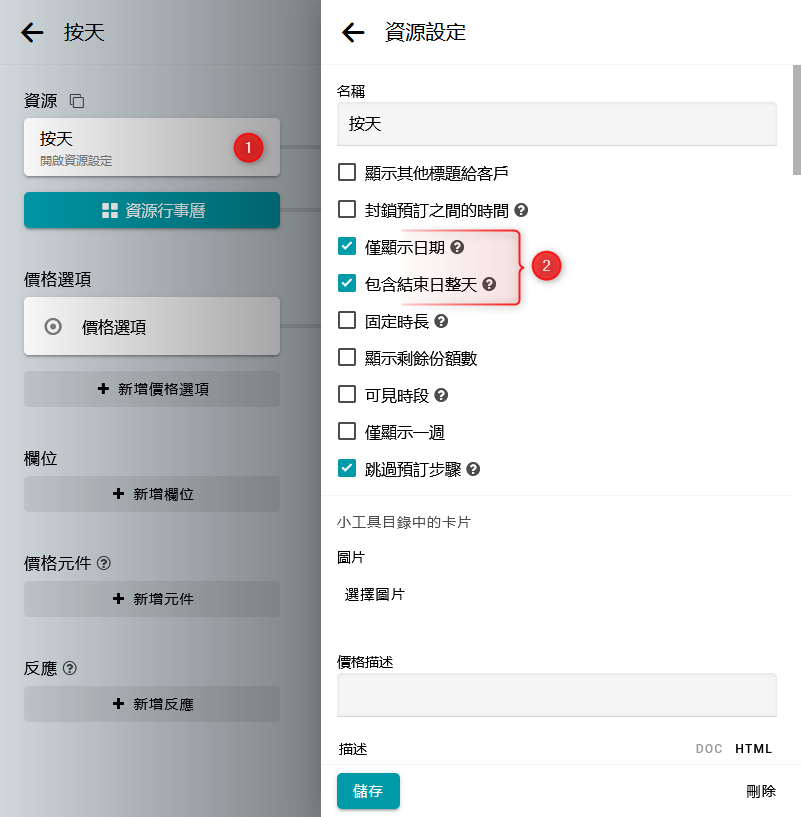Click the back arrow beside 按天 title
Screen dimensions: 801x817
coord(32,32)
